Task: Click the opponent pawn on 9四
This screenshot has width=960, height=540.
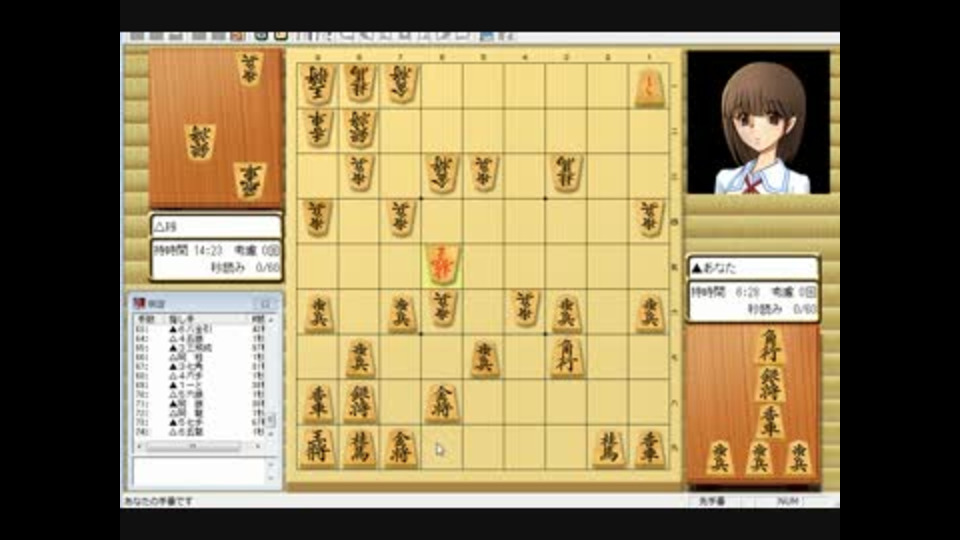Action: [317, 217]
